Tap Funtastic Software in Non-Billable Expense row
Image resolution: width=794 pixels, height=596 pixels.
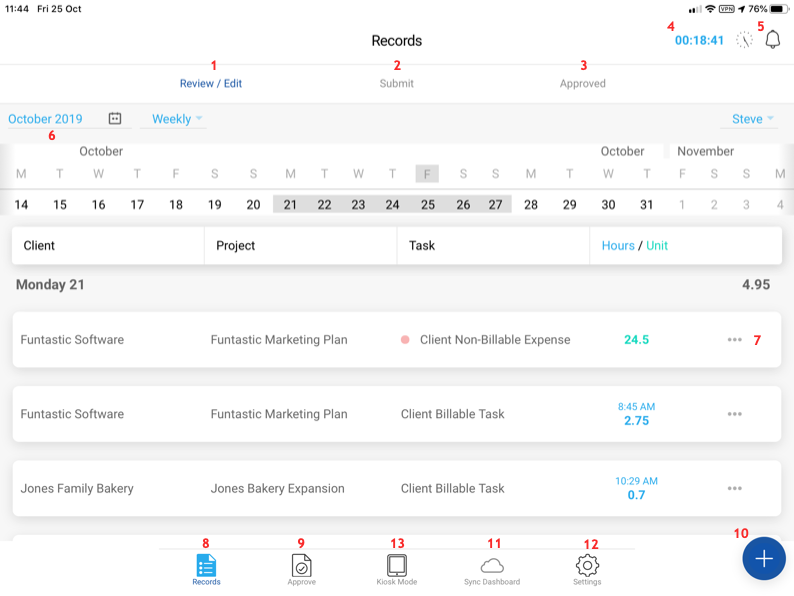(x=72, y=339)
